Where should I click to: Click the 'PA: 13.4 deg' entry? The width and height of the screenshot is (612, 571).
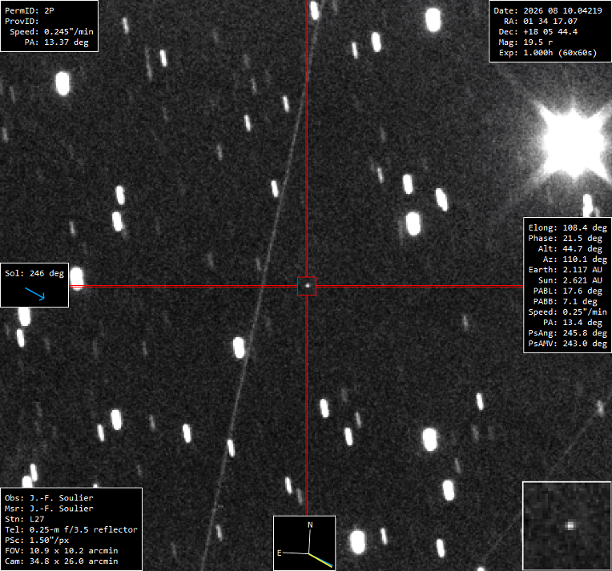tap(573, 322)
